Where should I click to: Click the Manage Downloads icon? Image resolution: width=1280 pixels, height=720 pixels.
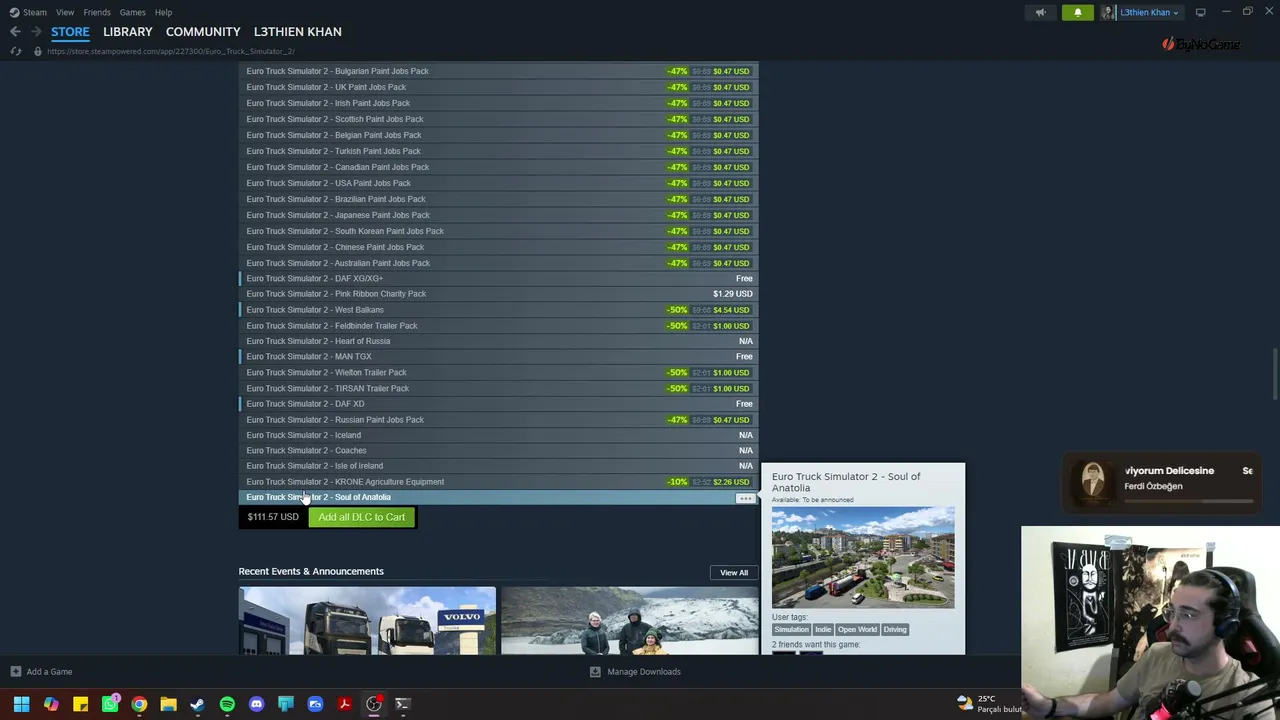(x=595, y=672)
